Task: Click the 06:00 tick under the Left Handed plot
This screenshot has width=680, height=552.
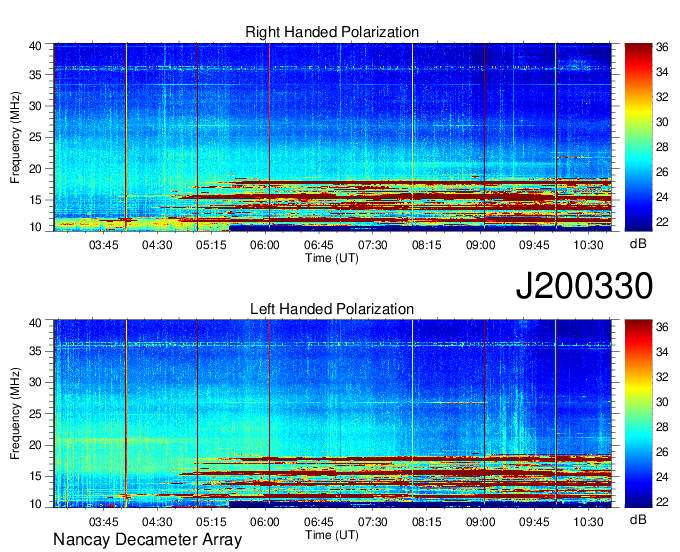Action: point(265,522)
